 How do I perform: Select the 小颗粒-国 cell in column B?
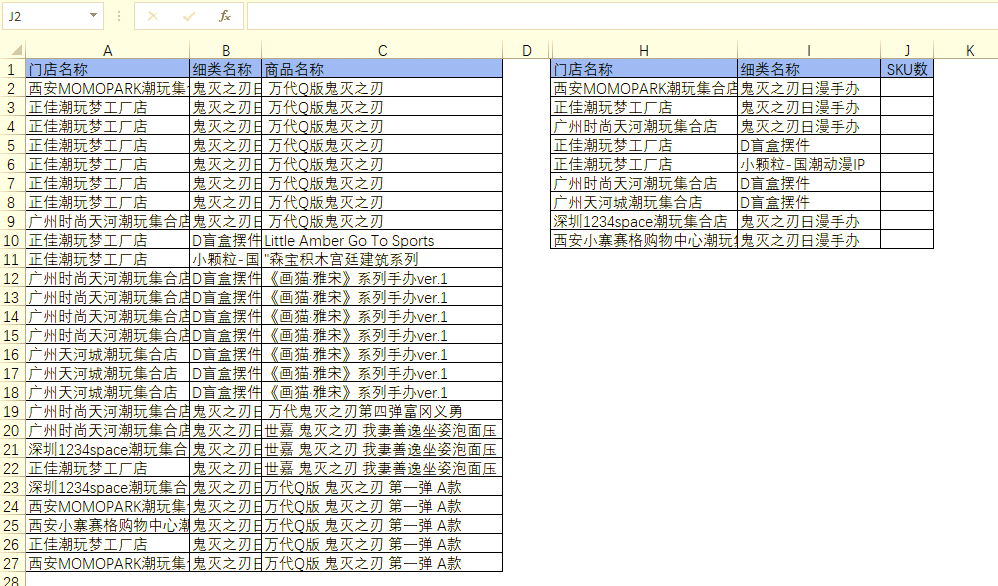click(225, 260)
